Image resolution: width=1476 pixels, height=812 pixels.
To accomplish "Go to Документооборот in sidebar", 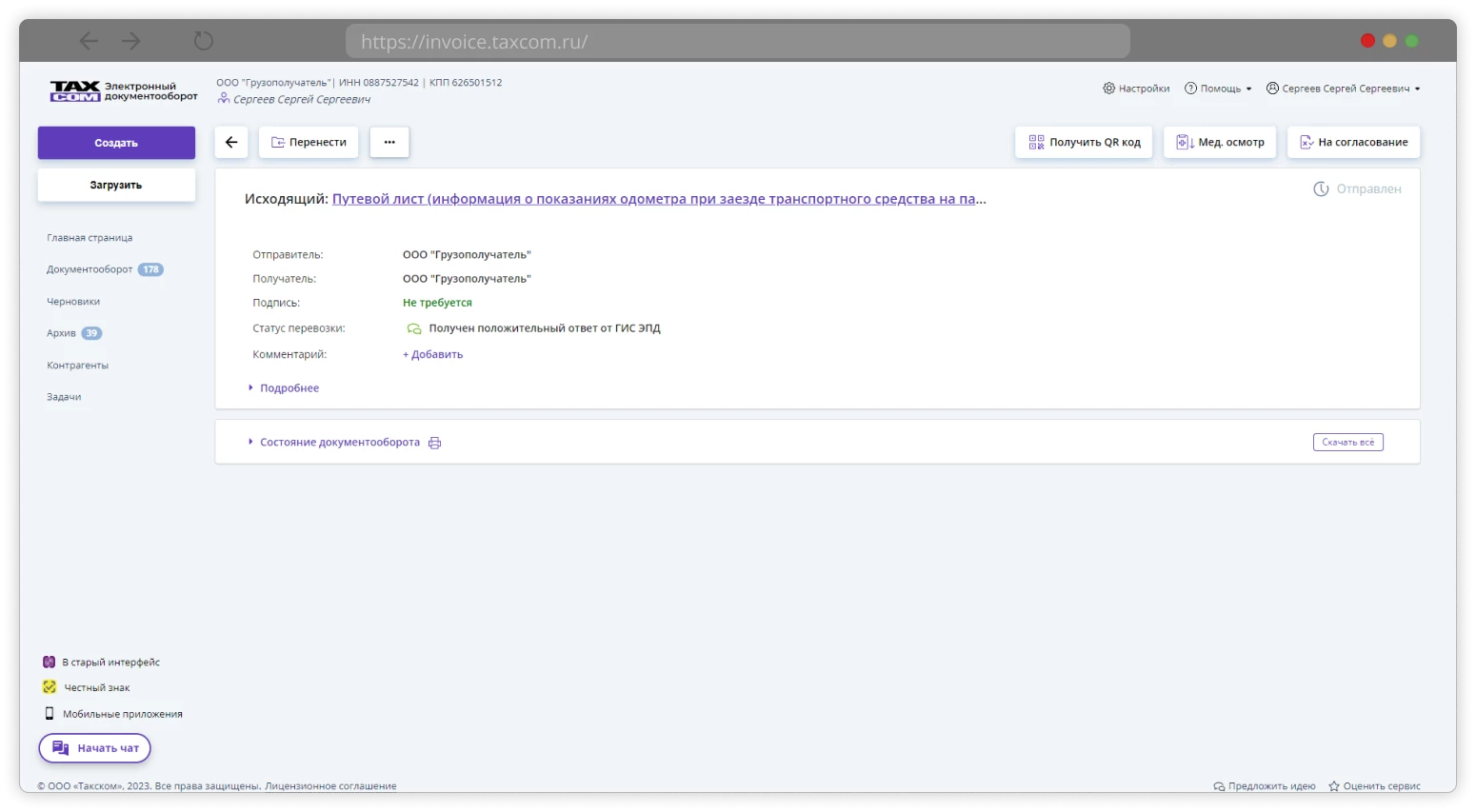I will click(90, 269).
